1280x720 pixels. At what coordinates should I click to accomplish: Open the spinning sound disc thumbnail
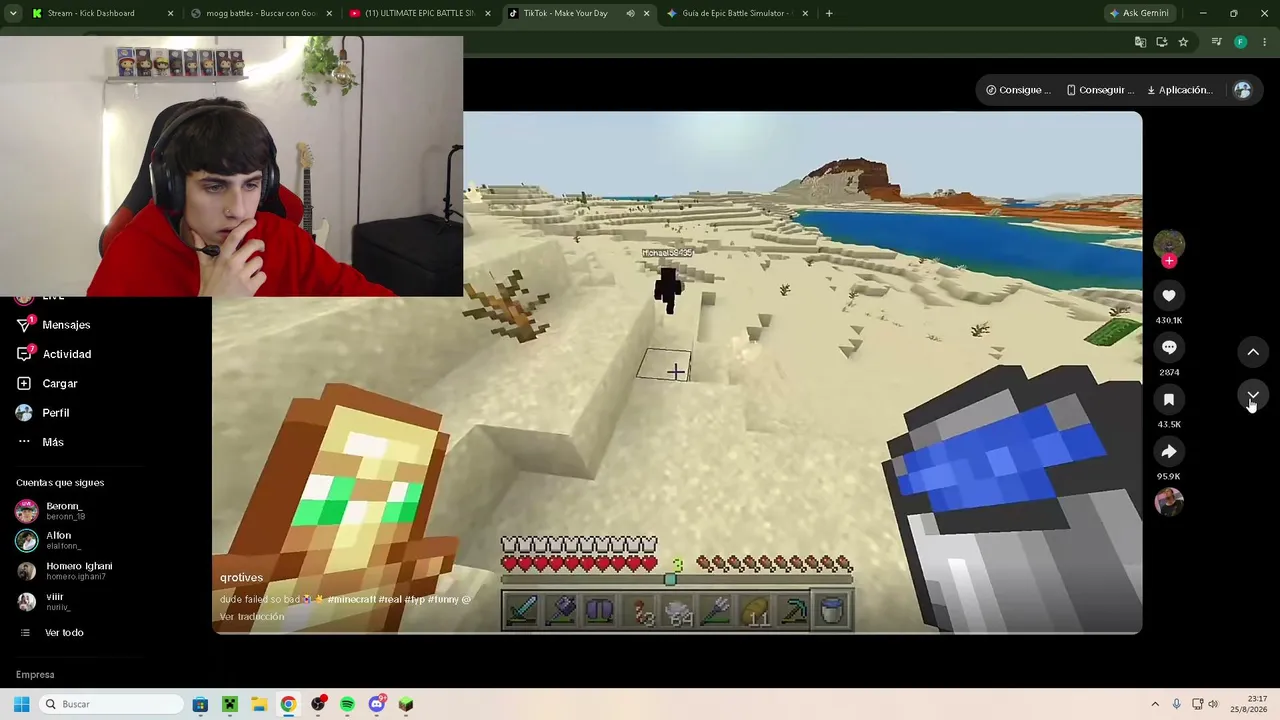(1169, 501)
